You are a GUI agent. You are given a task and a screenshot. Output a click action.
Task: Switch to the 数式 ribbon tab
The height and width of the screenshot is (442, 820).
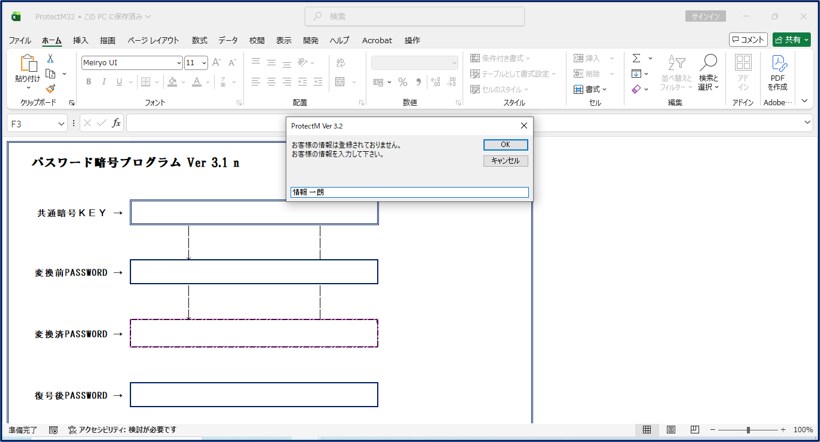199,40
